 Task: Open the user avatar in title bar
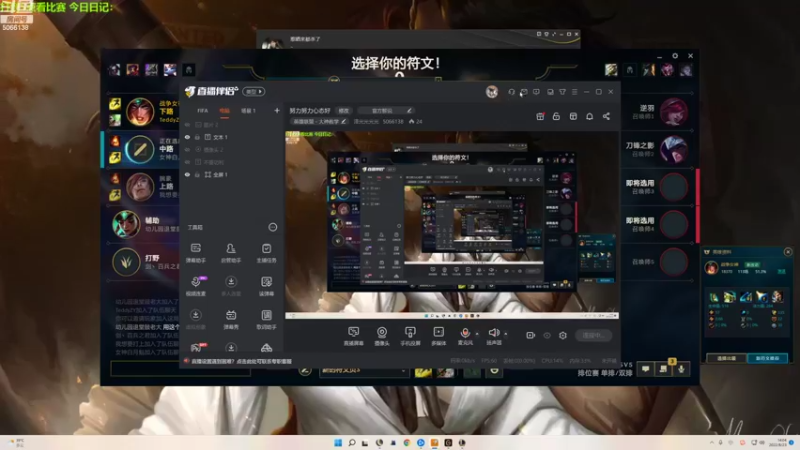[492, 92]
